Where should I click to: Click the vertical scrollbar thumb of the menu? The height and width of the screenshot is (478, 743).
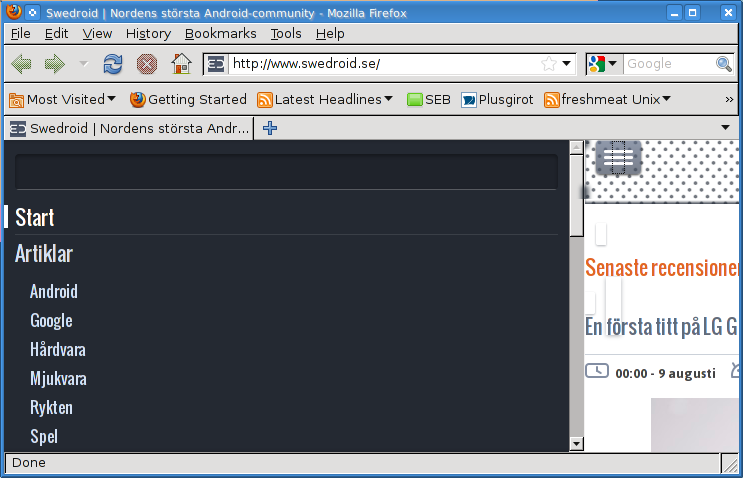(x=576, y=195)
